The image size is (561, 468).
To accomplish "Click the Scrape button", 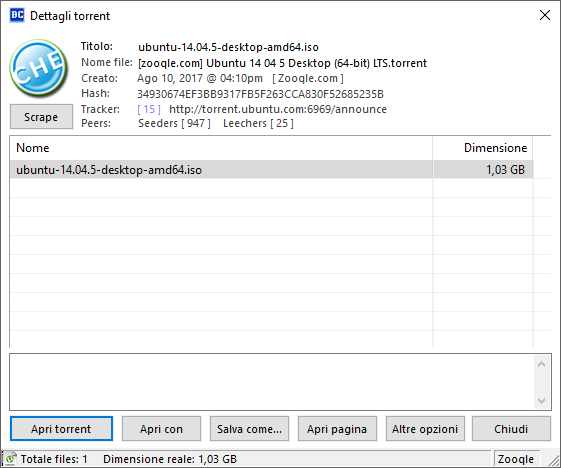I will [x=41, y=117].
